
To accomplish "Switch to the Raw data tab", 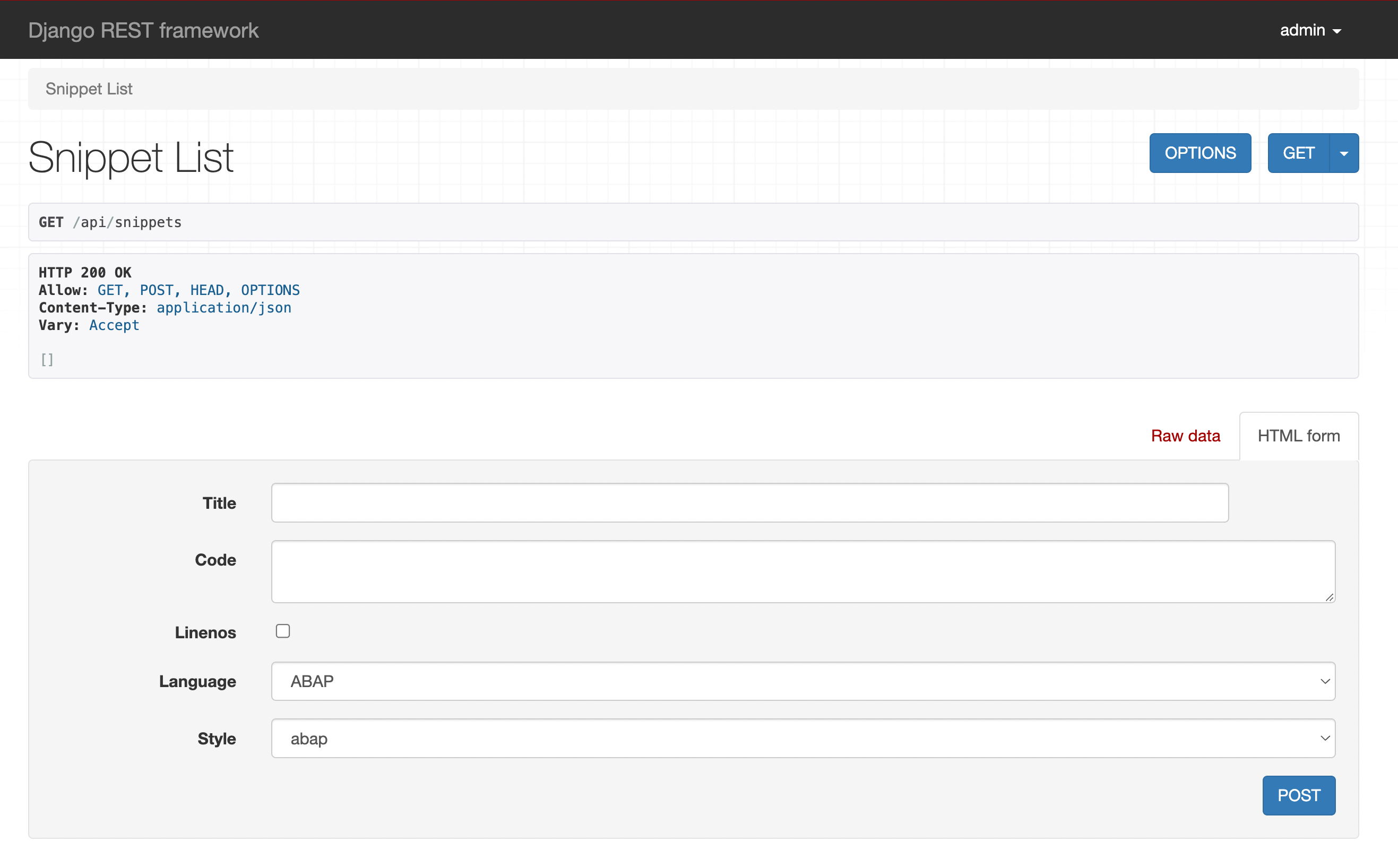I will click(1185, 436).
